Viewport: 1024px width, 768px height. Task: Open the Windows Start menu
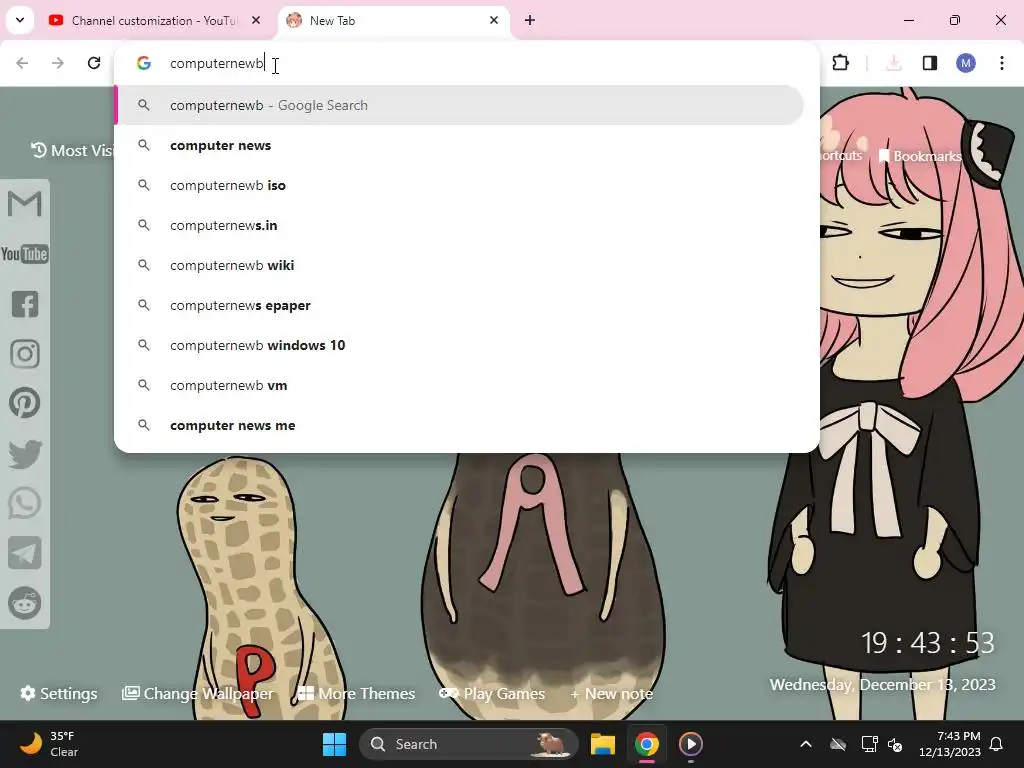[x=334, y=744]
